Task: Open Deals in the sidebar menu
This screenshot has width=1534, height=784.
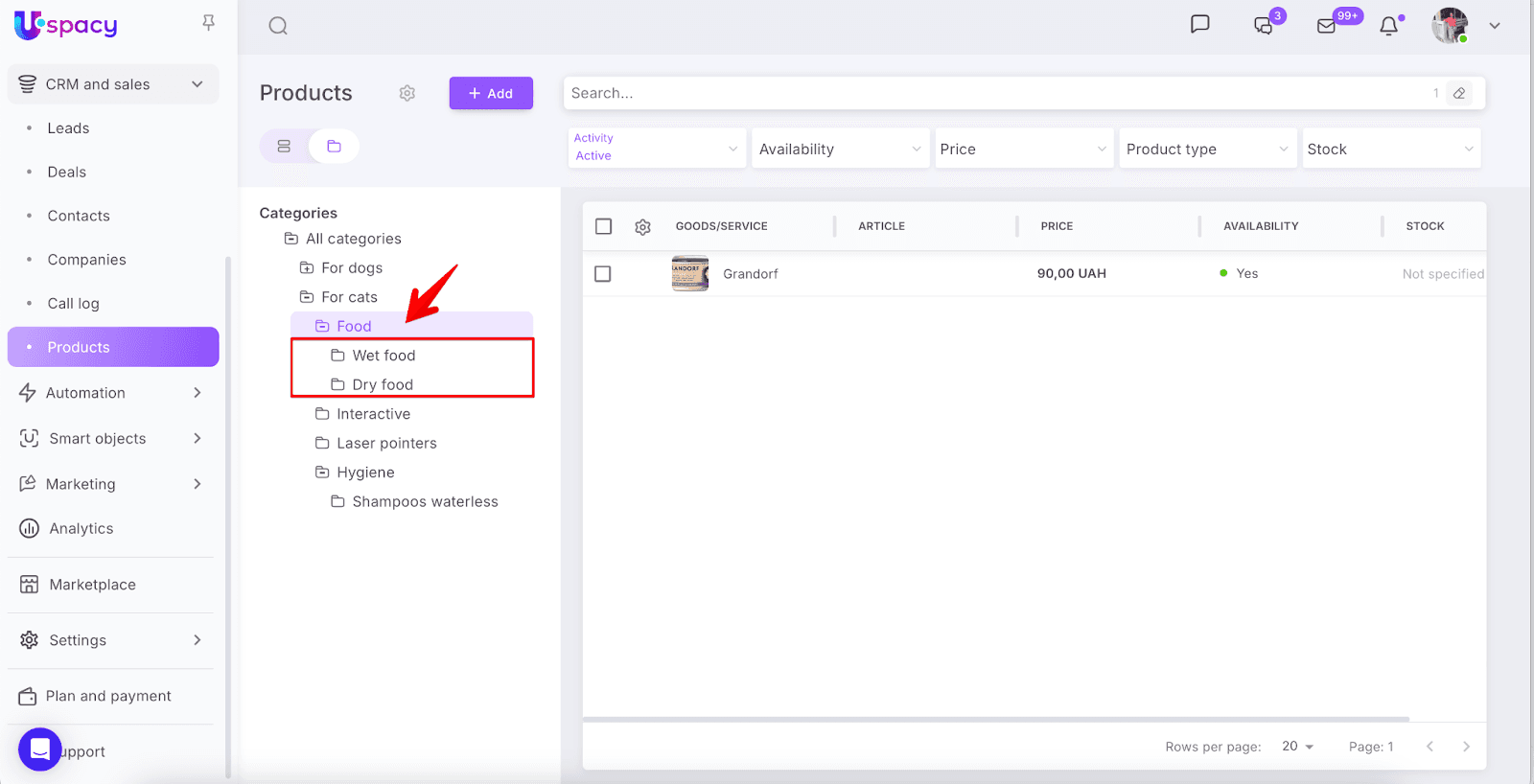Action: [67, 173]
